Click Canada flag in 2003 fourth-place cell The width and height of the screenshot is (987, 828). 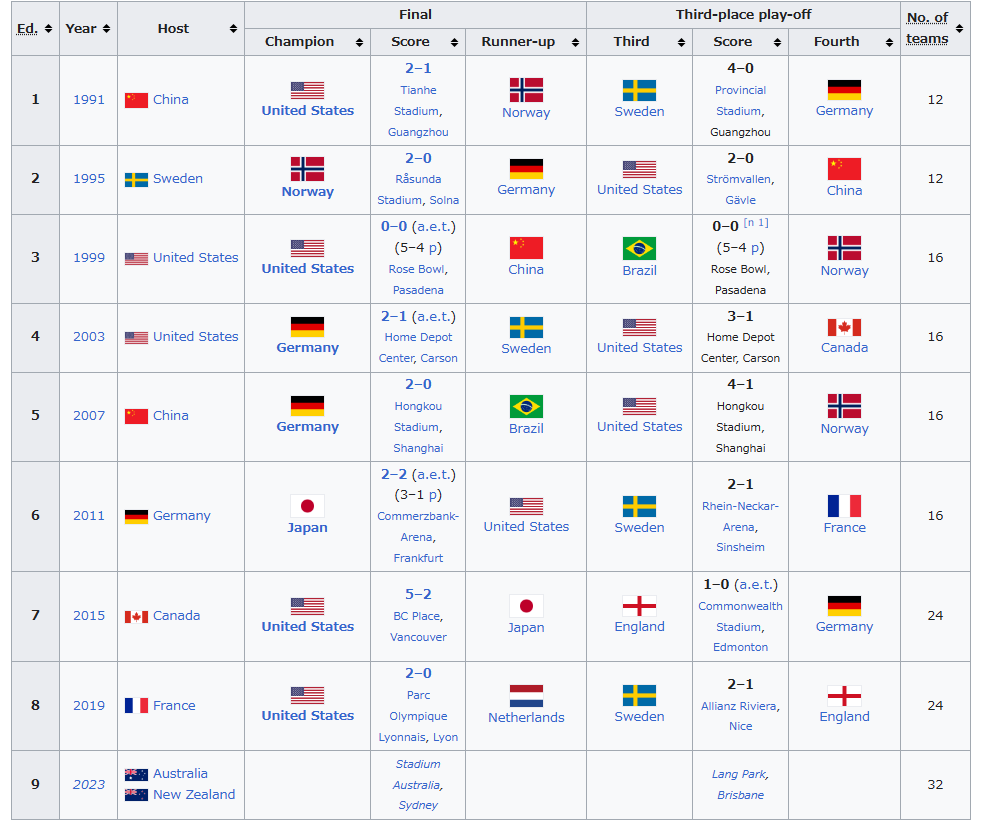click(844, 327)
